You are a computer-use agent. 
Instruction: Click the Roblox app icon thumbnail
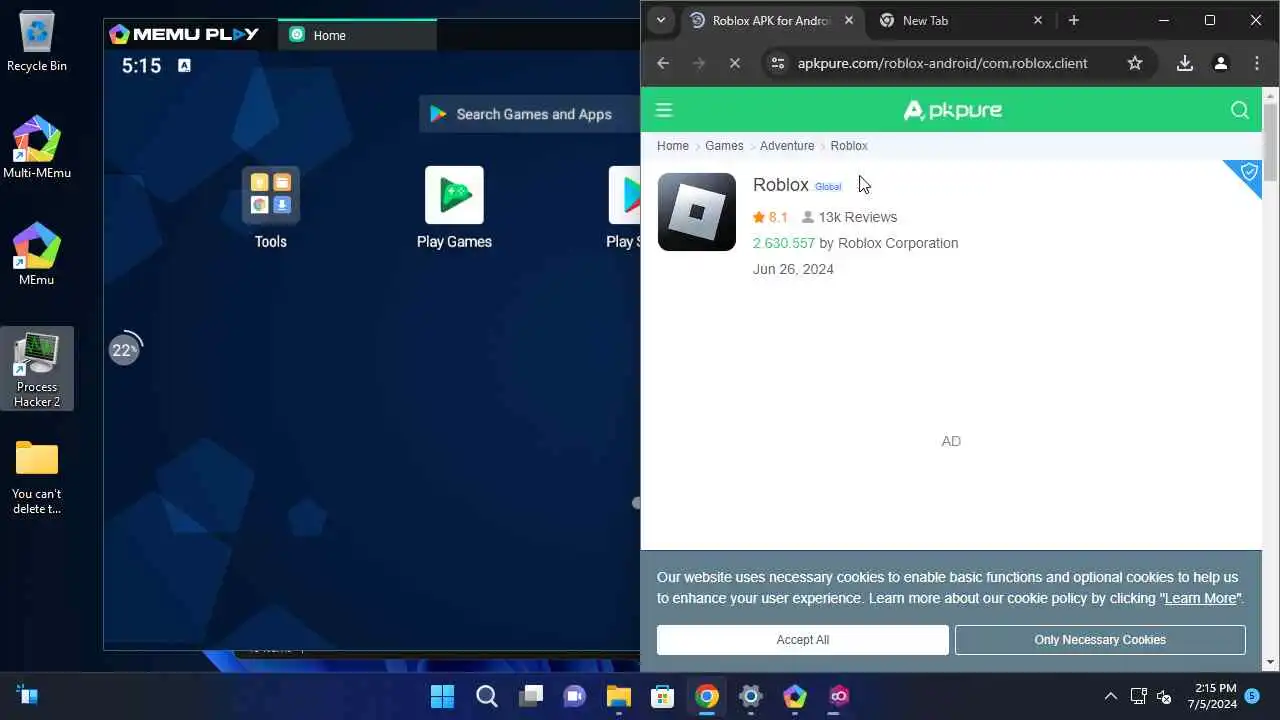(697, 212)
